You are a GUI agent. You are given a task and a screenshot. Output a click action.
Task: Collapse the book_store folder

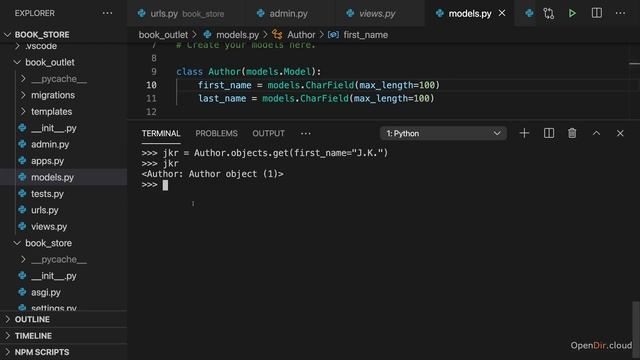click(x=17, y=243)
